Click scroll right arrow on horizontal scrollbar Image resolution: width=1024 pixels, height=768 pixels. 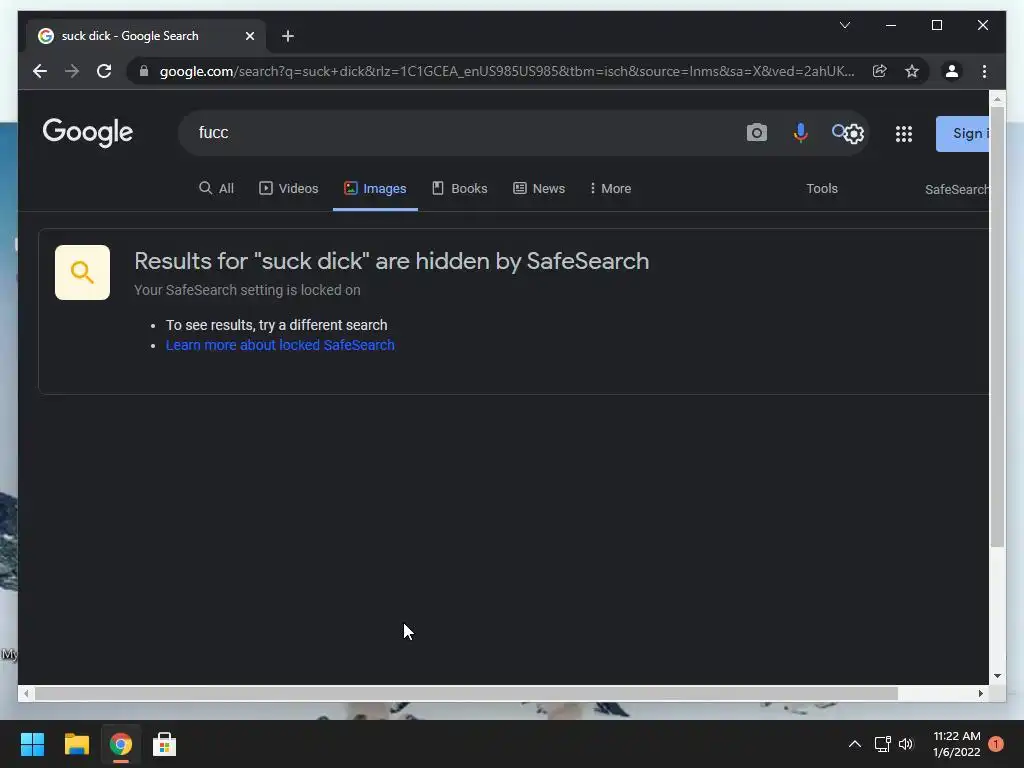click(x=981, y=694)
